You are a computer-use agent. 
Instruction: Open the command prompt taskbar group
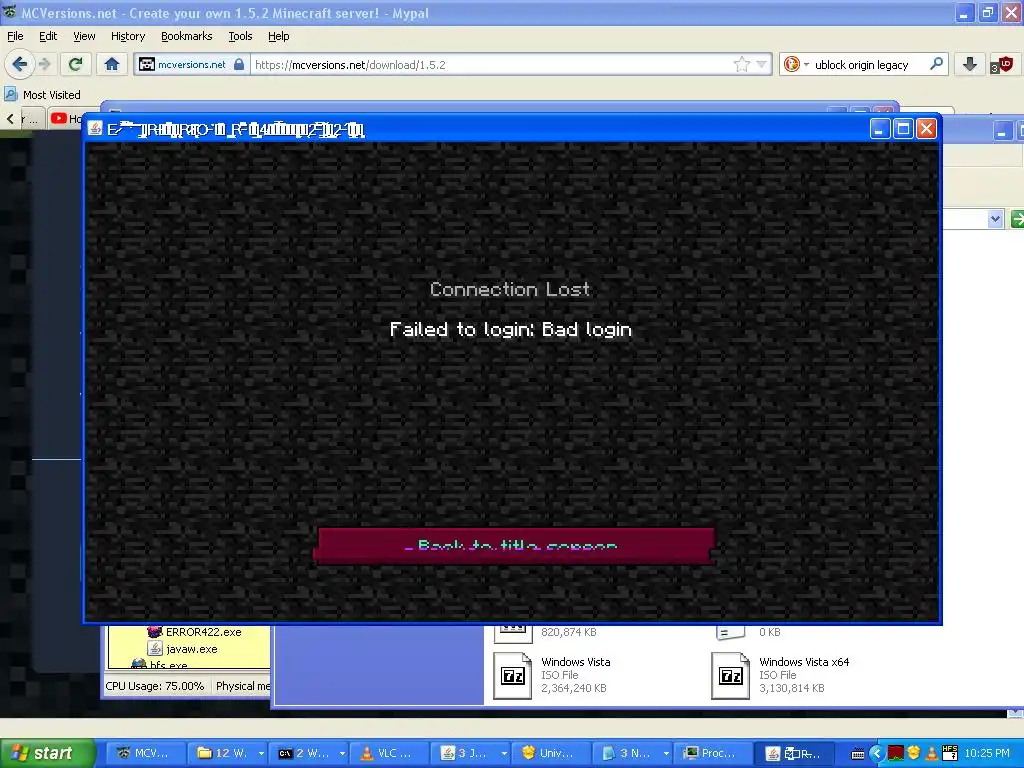pos(308,753)
